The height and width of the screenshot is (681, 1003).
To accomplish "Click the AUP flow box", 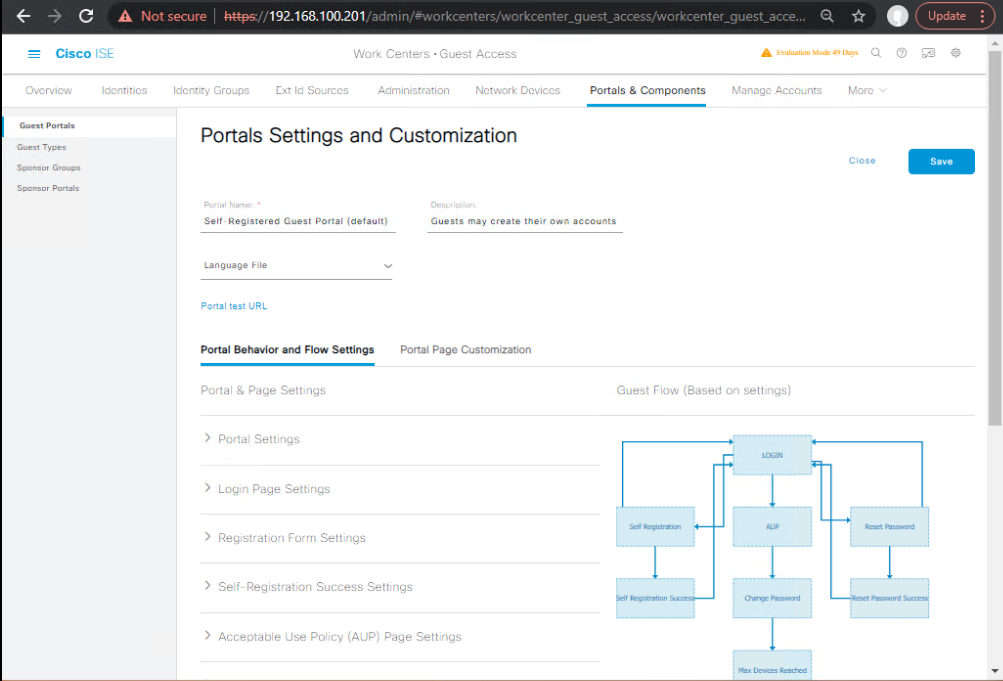I will coord(772,527).
